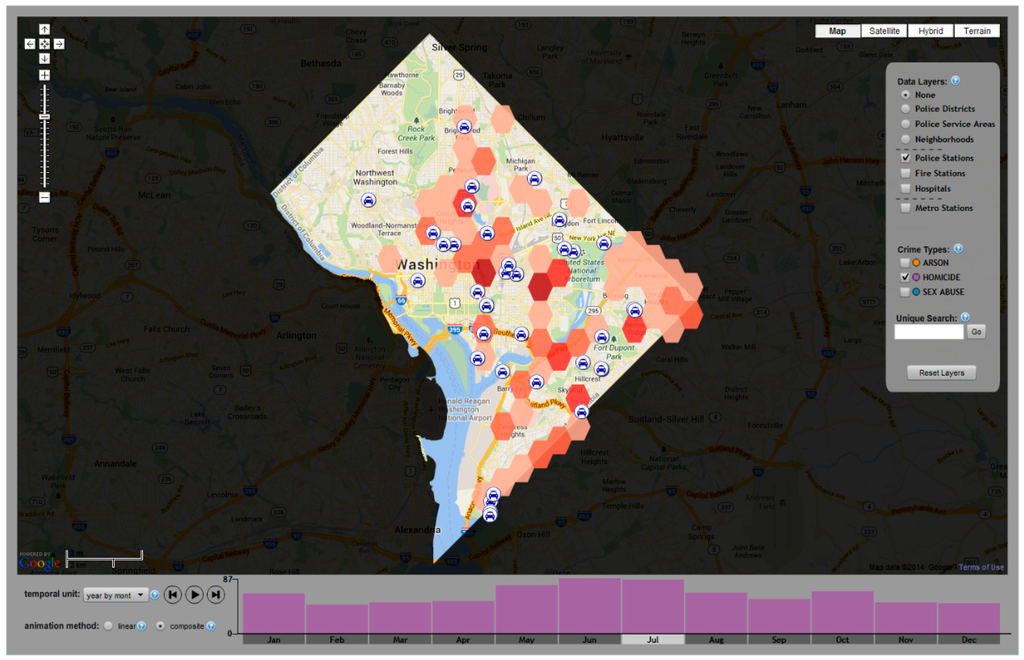Skip to the previous time step

[172, 595]
